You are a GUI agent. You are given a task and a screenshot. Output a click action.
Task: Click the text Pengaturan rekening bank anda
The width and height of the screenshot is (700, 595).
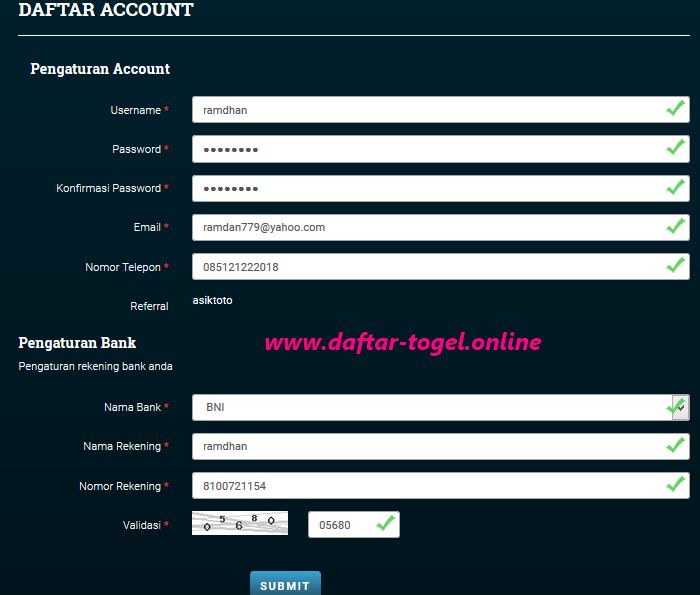point(96,366)
